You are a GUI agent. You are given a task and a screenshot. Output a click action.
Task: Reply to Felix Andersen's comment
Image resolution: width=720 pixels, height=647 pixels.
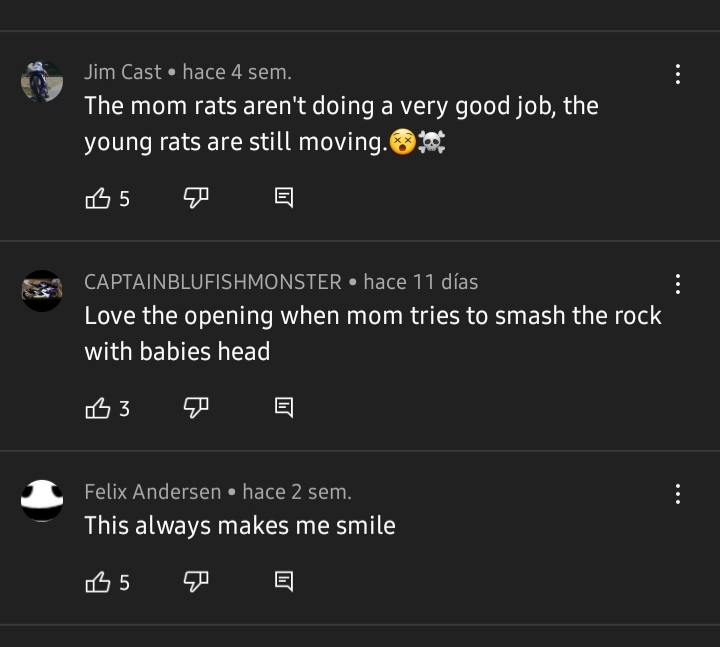tap(284, 582)
